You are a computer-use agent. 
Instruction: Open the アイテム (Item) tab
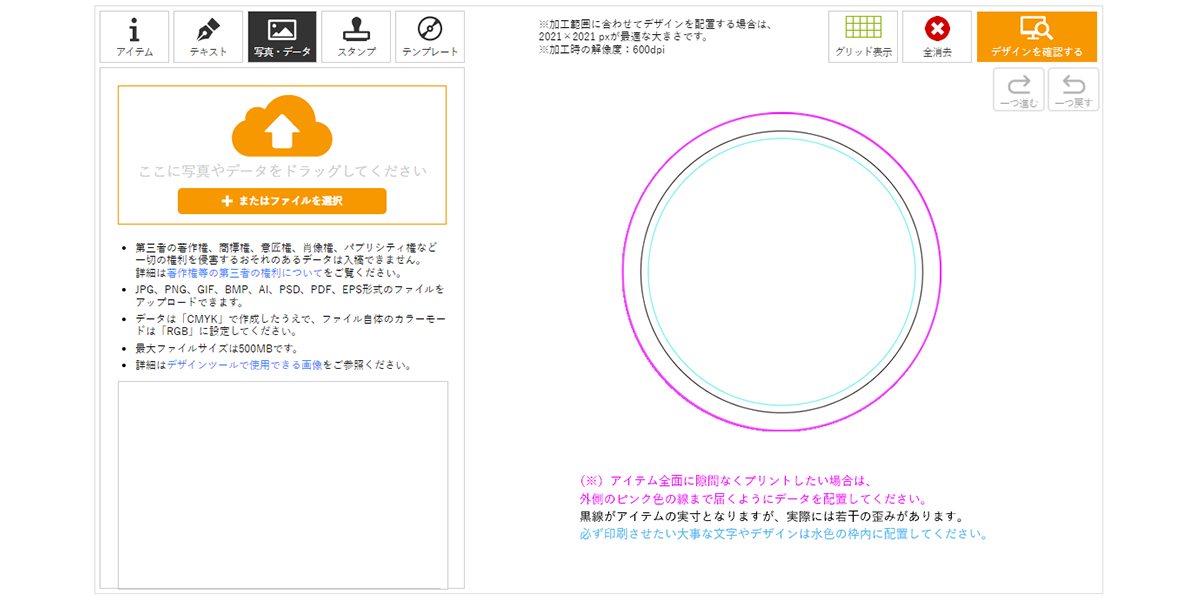[134, 37]
